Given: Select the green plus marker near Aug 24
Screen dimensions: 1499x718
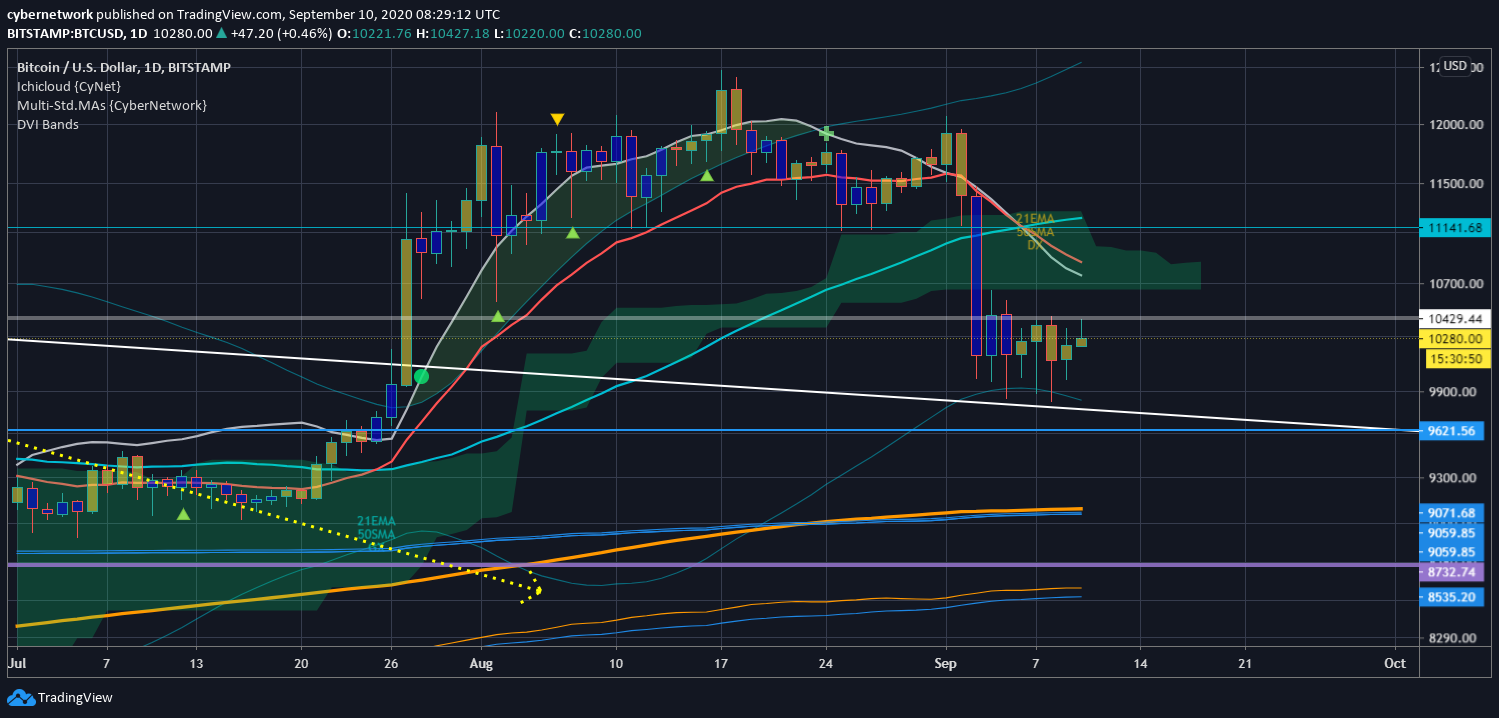Looking at the screenshot, I should click(x=826, y=132).
